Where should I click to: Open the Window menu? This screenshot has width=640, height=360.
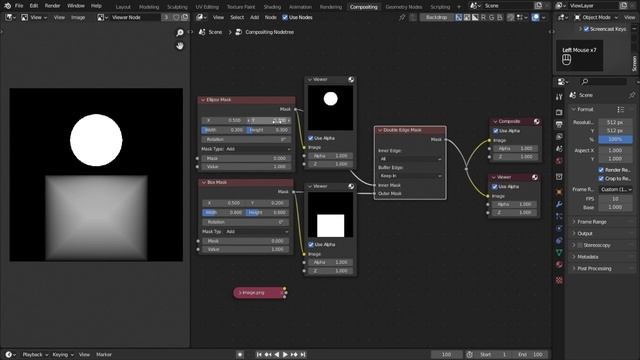pos(76,6)
